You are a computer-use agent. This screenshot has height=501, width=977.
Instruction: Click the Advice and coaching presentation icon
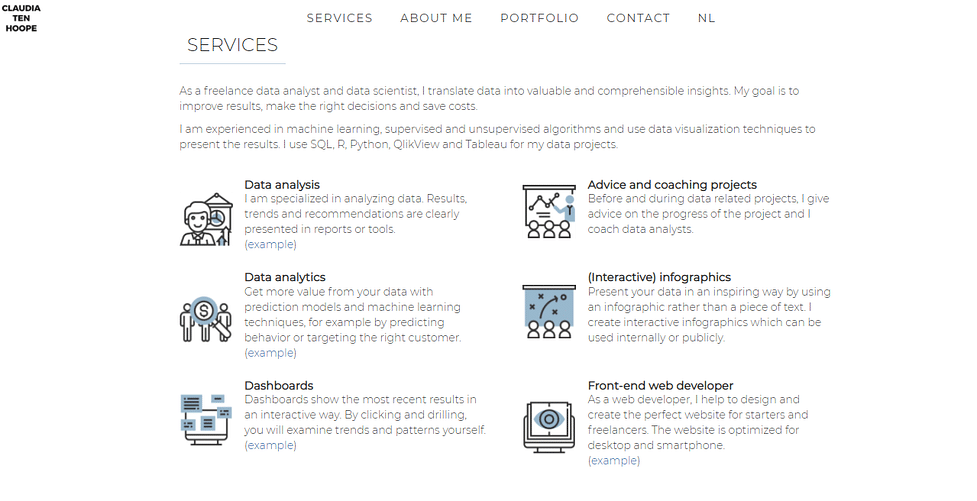click(549, 211)
